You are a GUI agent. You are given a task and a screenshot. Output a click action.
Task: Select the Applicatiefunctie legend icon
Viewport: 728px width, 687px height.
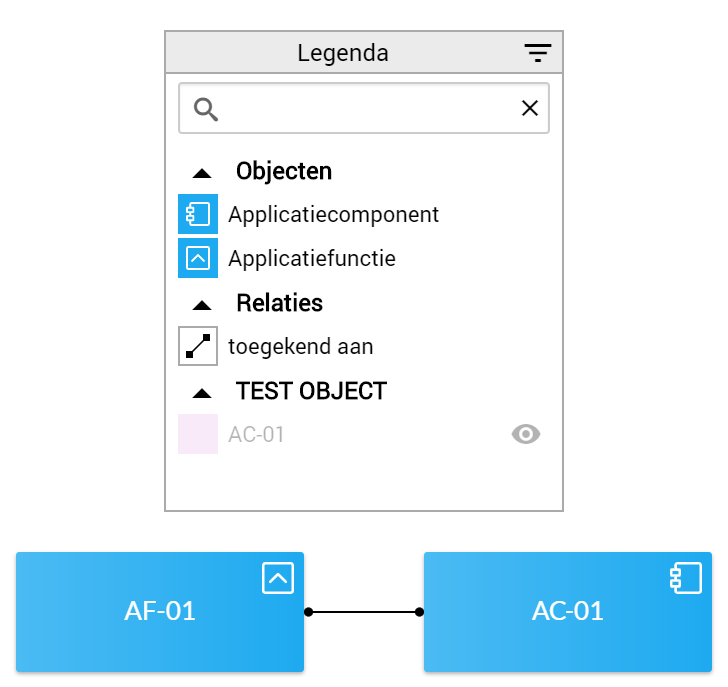(x=198, y=258)
